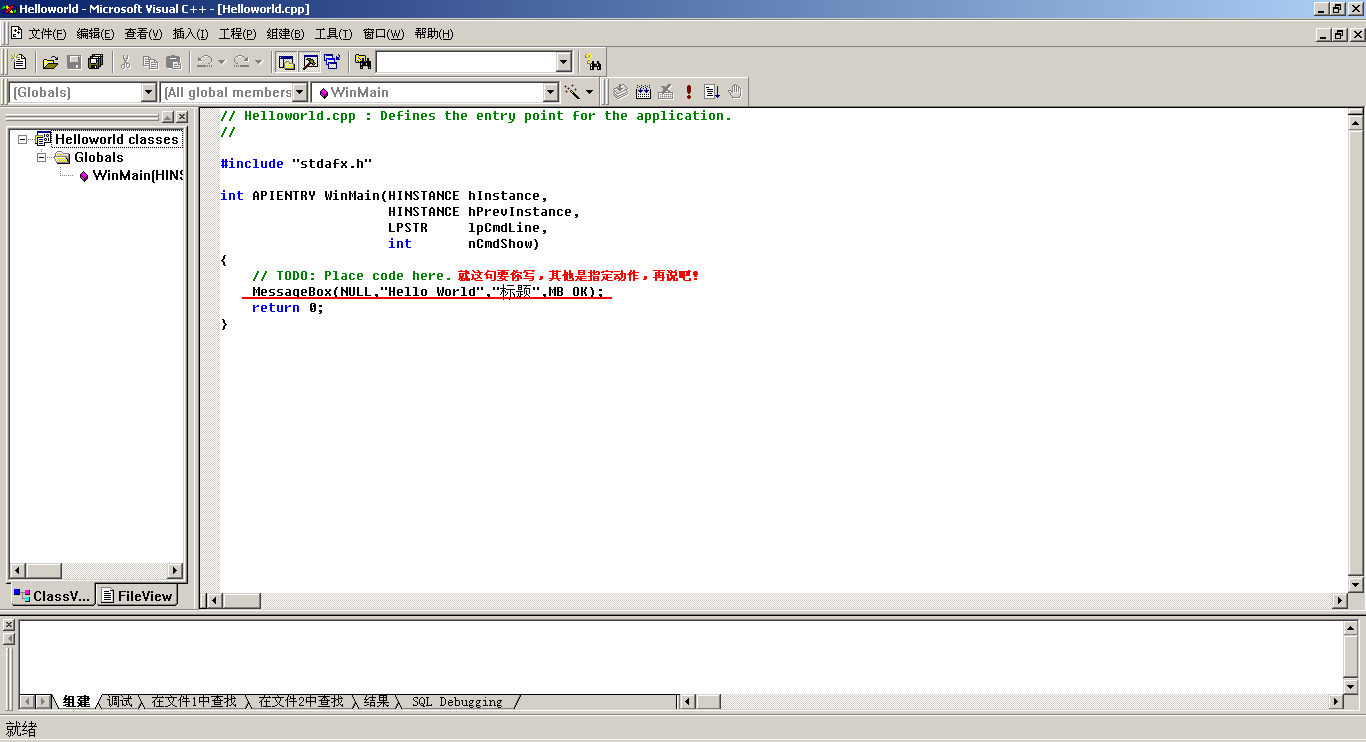Switch to 调试 output tab
The width and height of the screenshot is (1366, 742).
pyautogui.click(x=120, y=702)
